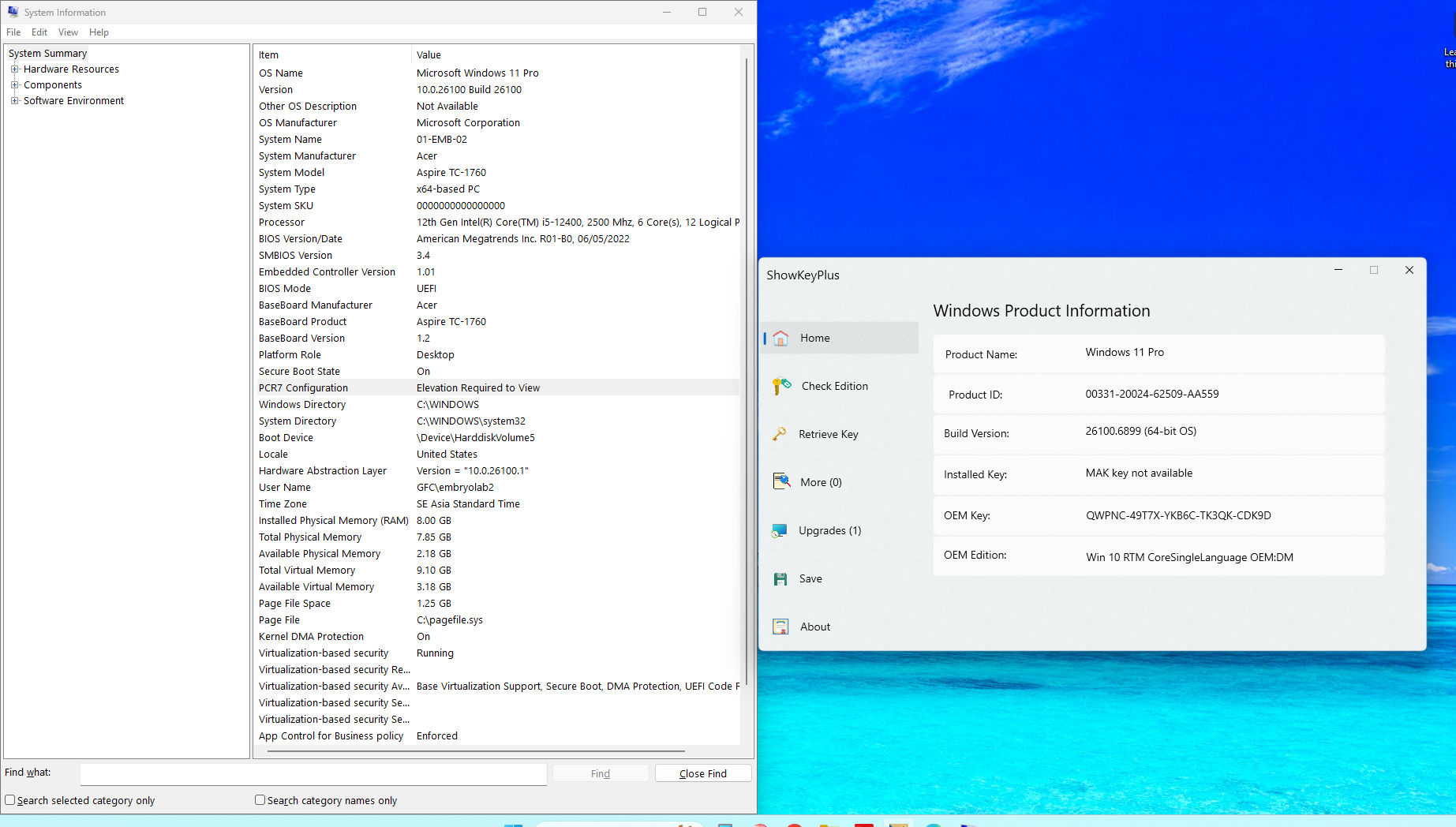Viewport: 1456px width, 827px height.
Task: Select System Summary in the tree
Action: pyautogui.click(x=47, y=54)
